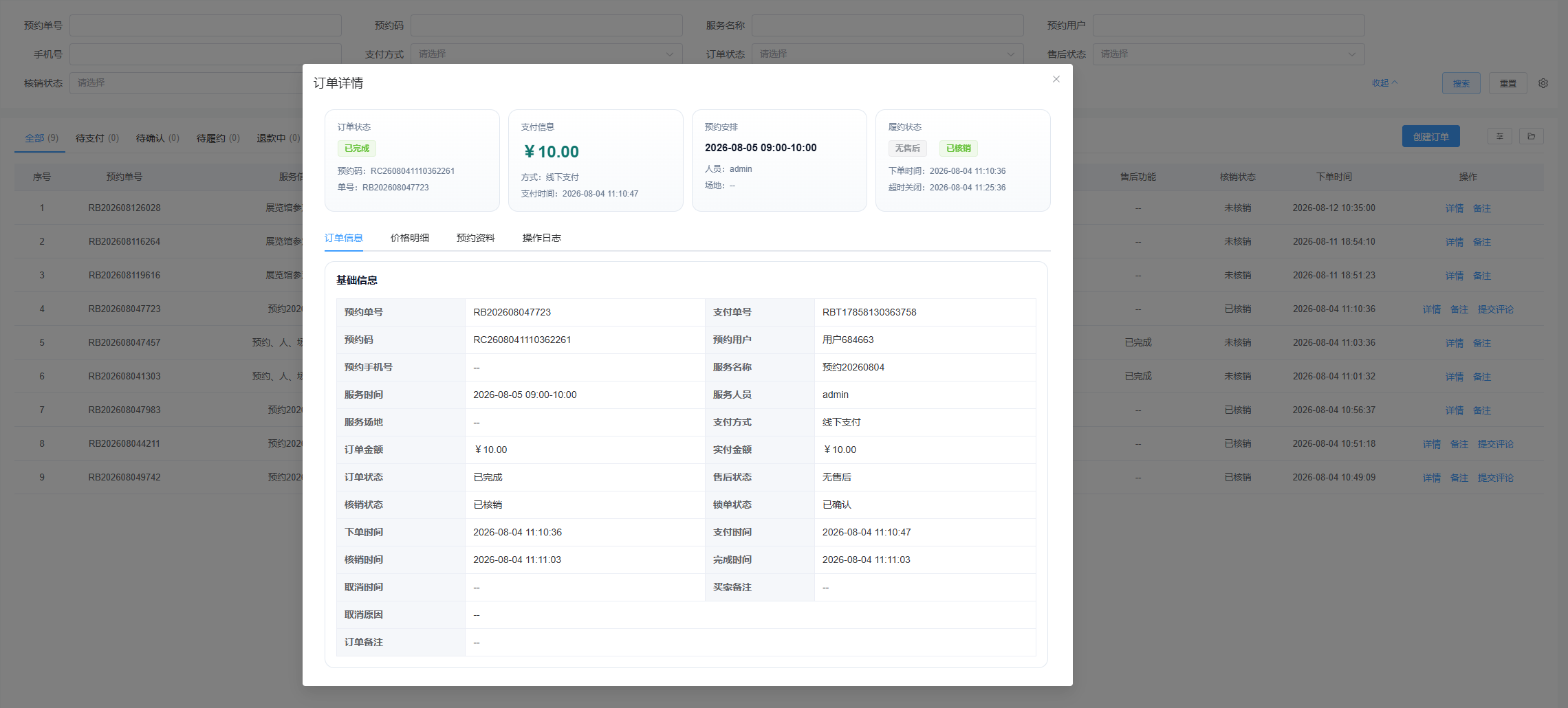The width and height of the screenshot is (1568, 708).
Task: Open 详情 for order dated 2026-08-04 10:56:37
Action: click(1454, 410)
